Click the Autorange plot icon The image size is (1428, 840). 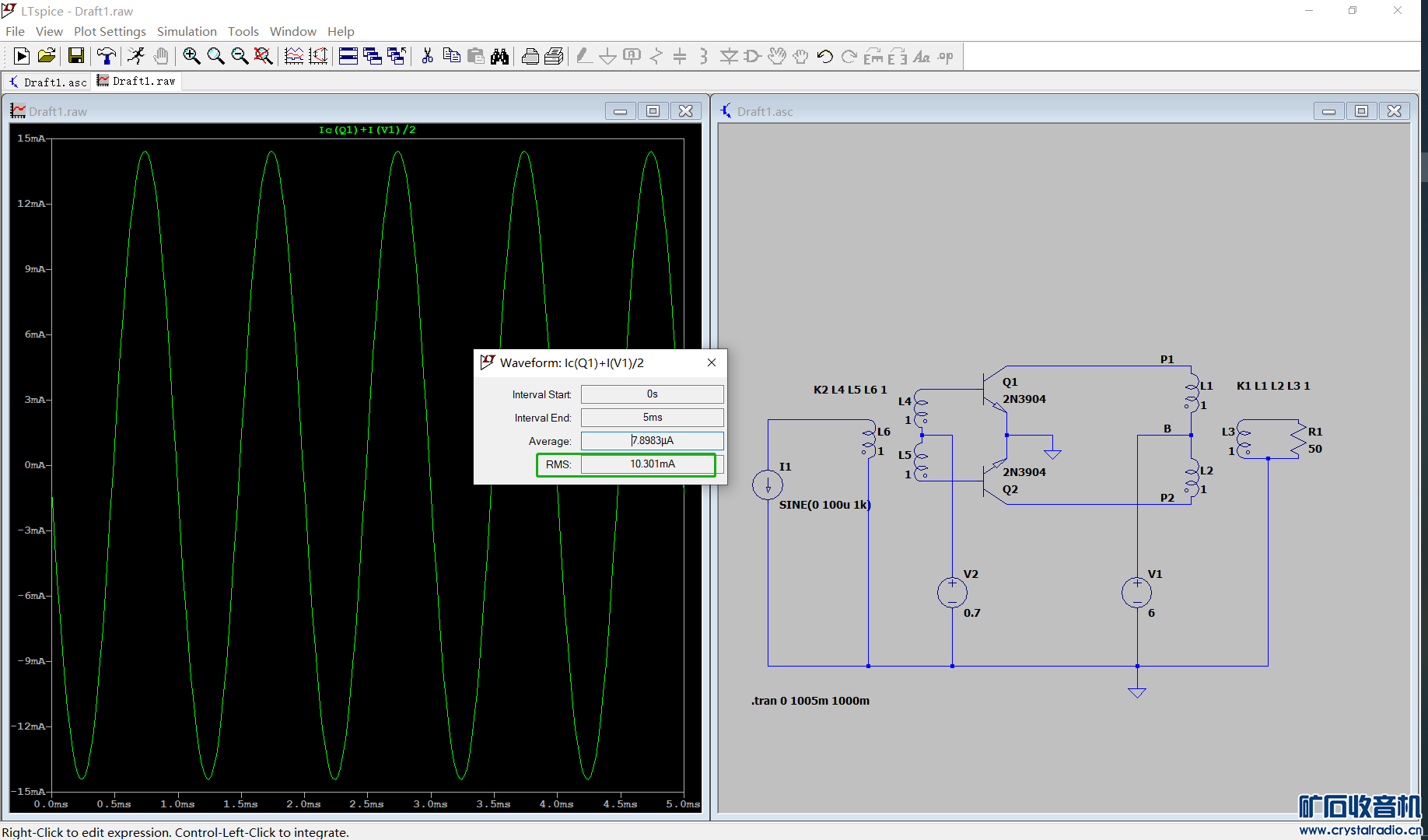(x=318, y=56)
